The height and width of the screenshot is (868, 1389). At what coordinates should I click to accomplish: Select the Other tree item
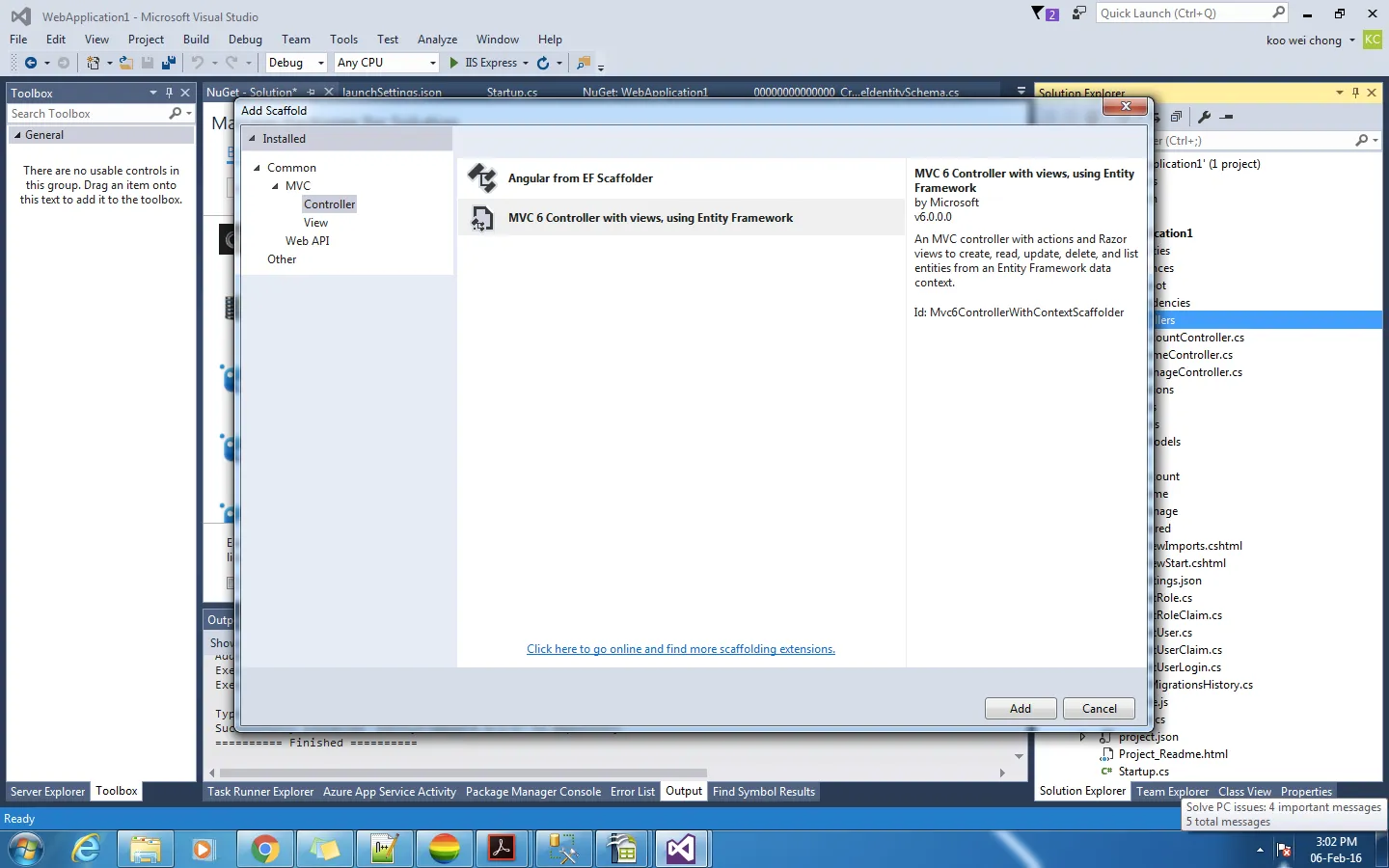pos(282,259)
